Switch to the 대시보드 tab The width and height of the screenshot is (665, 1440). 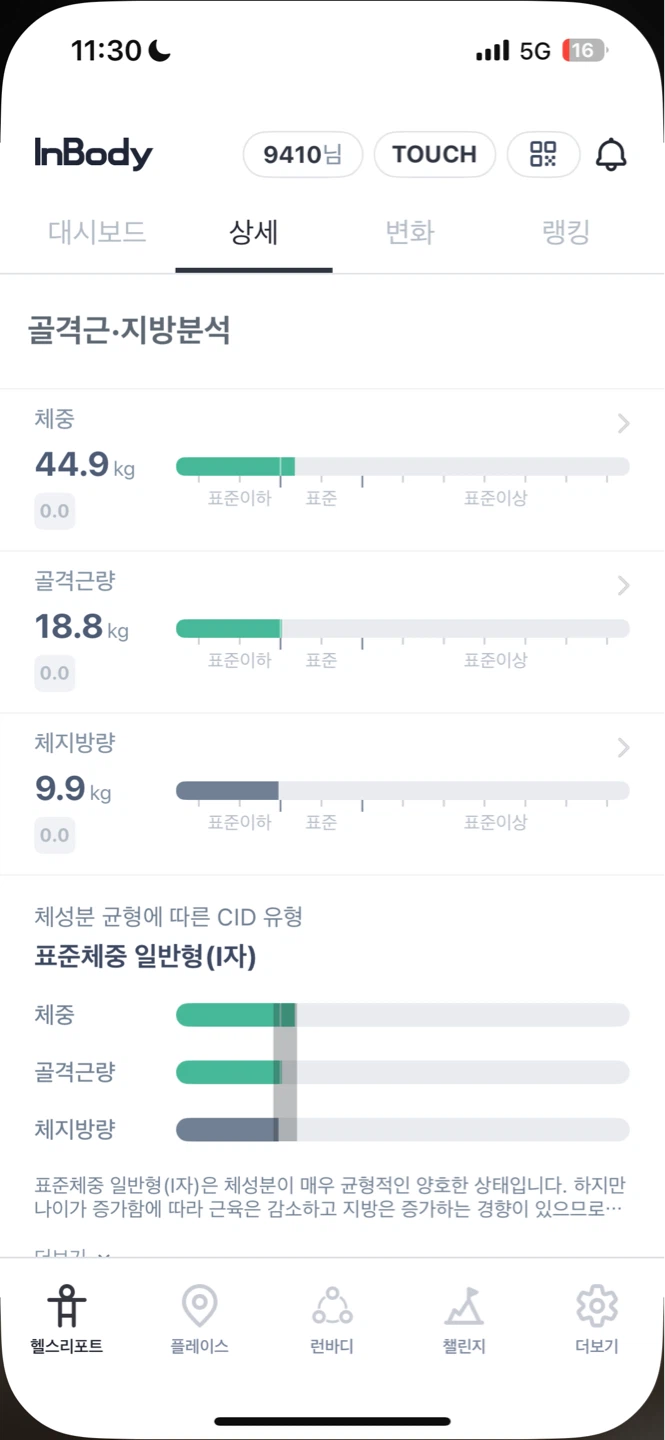(x=97, y=233)
